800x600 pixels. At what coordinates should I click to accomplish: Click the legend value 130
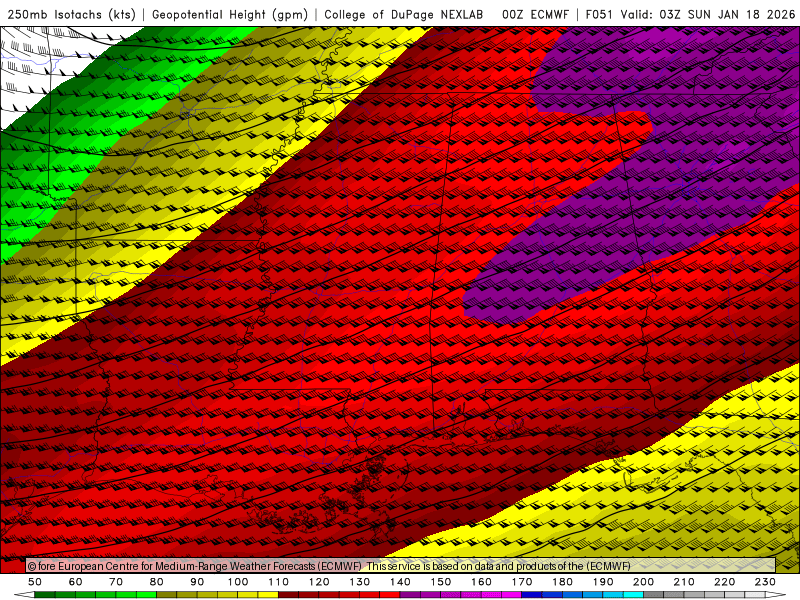click(x=360, y=582)
